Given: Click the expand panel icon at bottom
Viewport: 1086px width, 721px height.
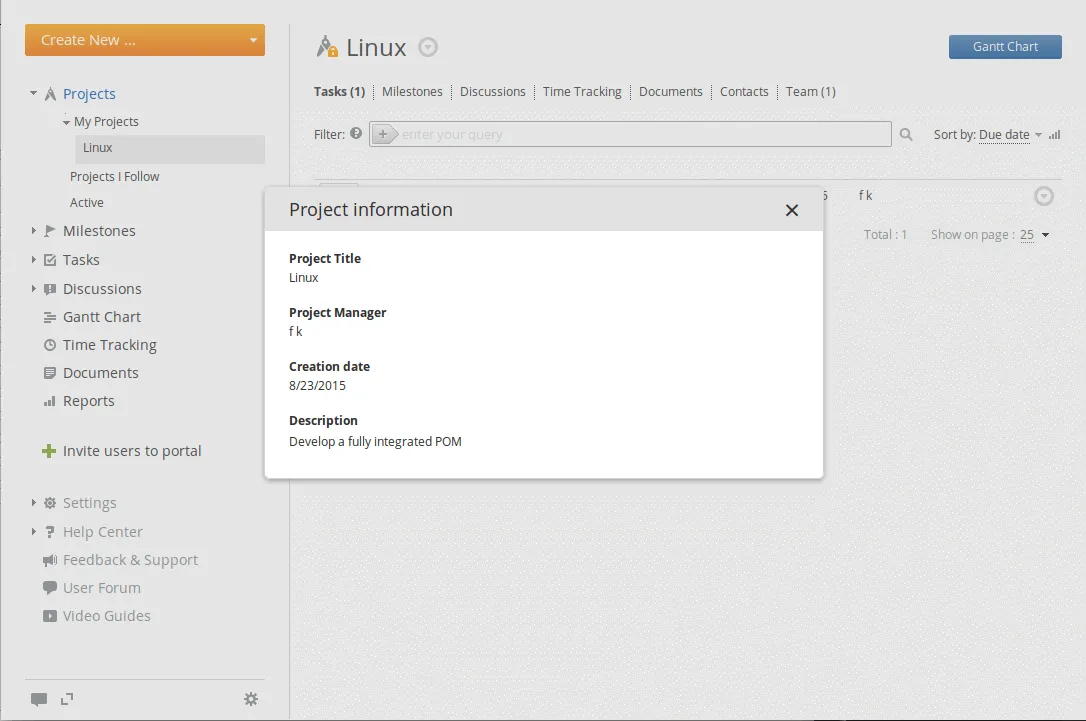Looking at the screenshot, I should pos(67,699).
